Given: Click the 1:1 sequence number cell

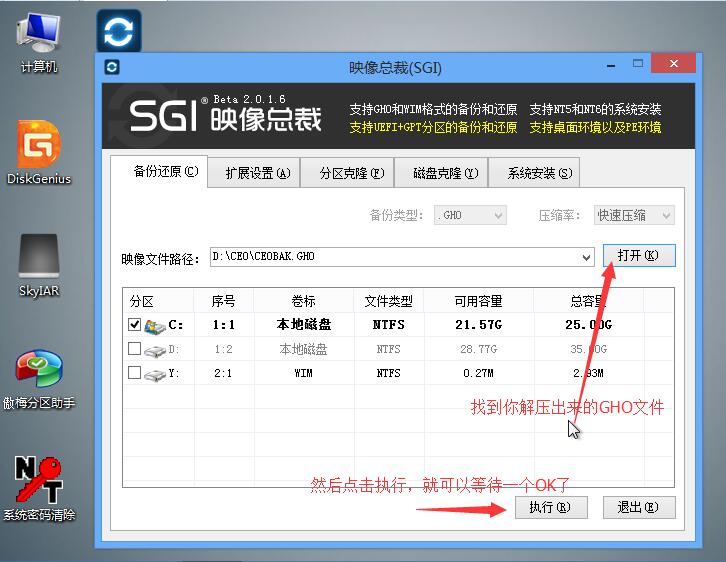Looking at the screenshot, I should [224, 325].
